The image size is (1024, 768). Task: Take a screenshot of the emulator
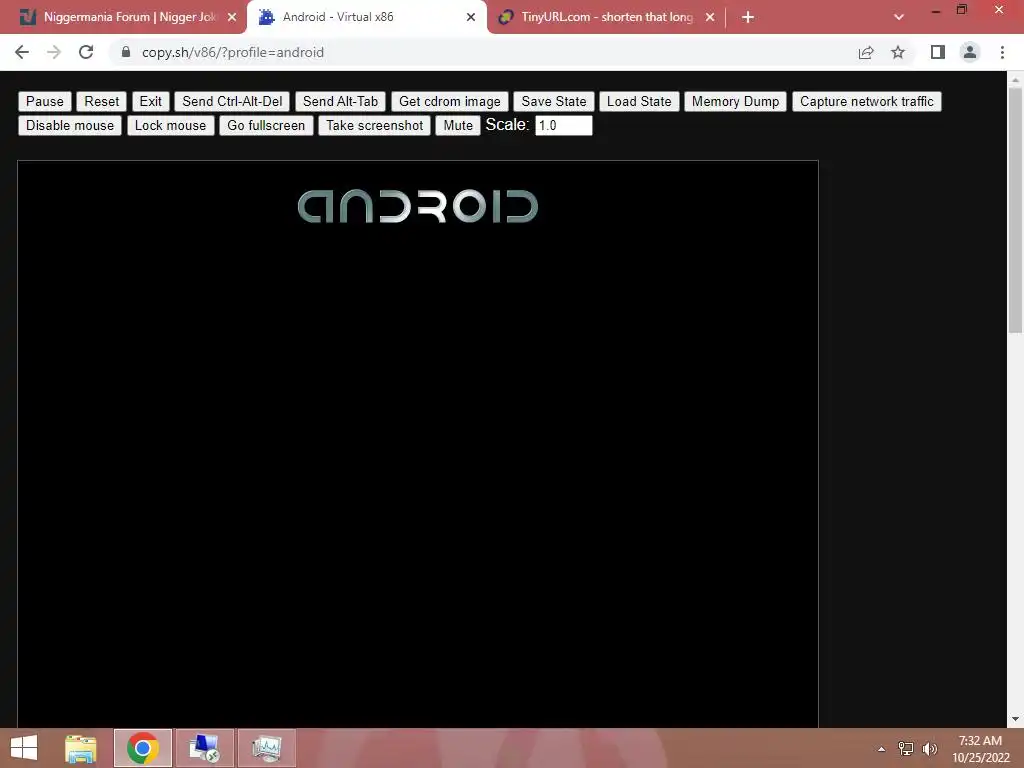[x=374, y=125]
